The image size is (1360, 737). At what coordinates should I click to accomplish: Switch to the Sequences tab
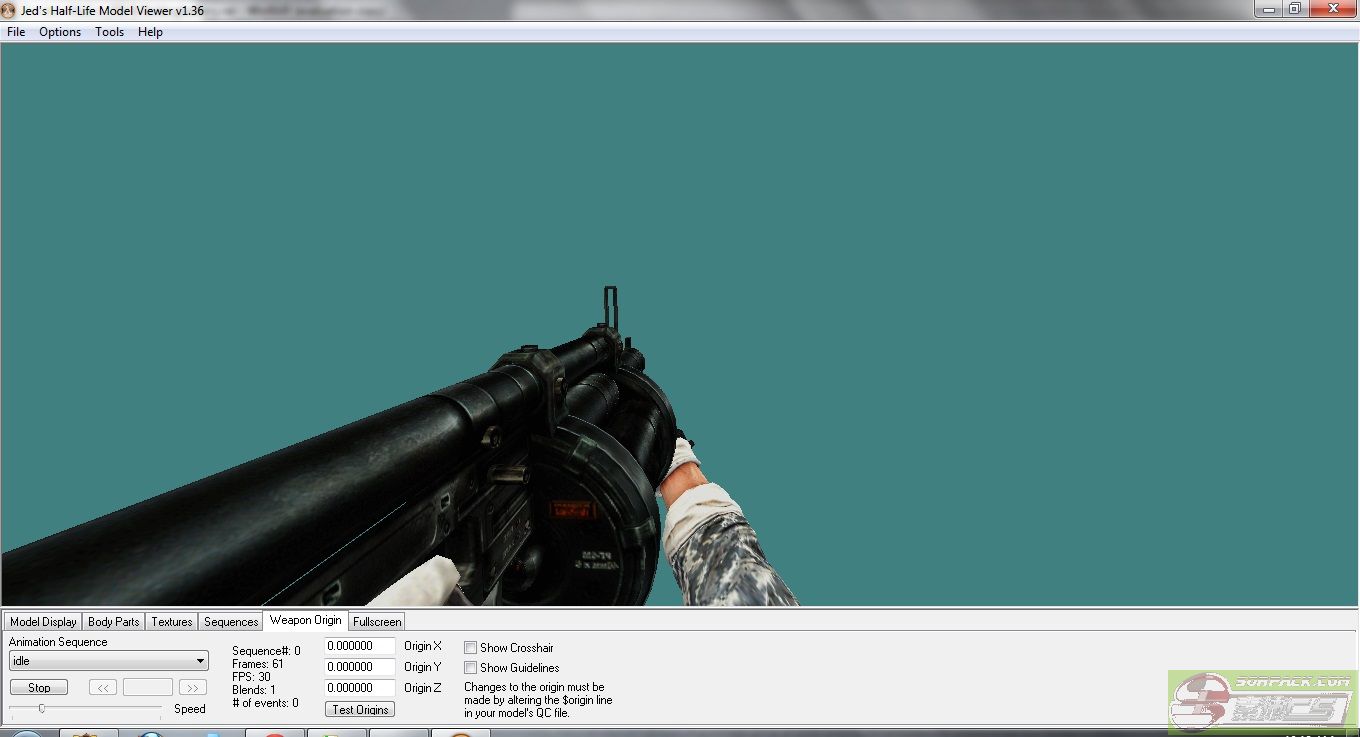[231, 622]
